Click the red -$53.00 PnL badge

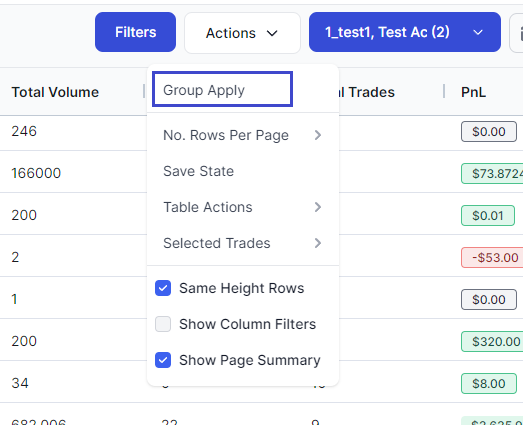coord(493,258)
